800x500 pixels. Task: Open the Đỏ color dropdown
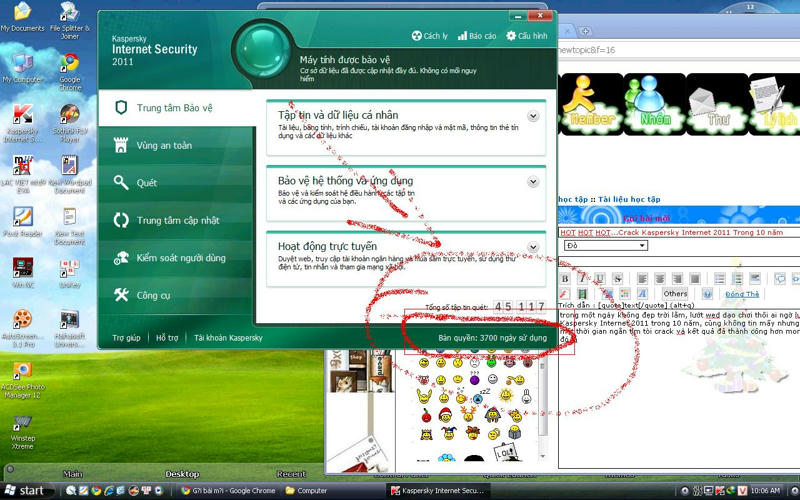606,245
